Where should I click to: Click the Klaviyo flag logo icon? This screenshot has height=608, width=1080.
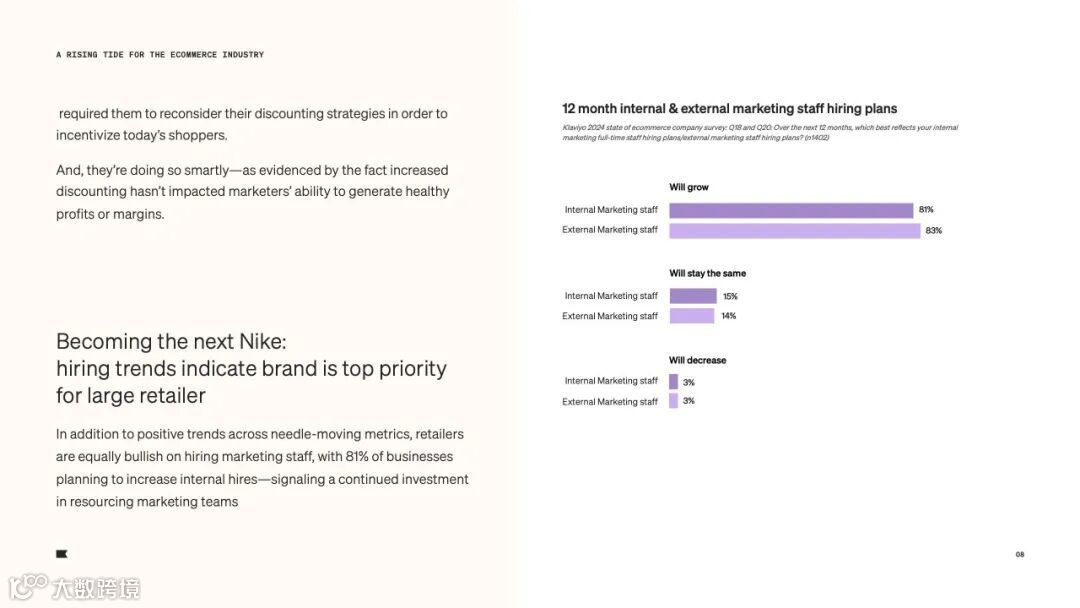click(x=61, y=554)
